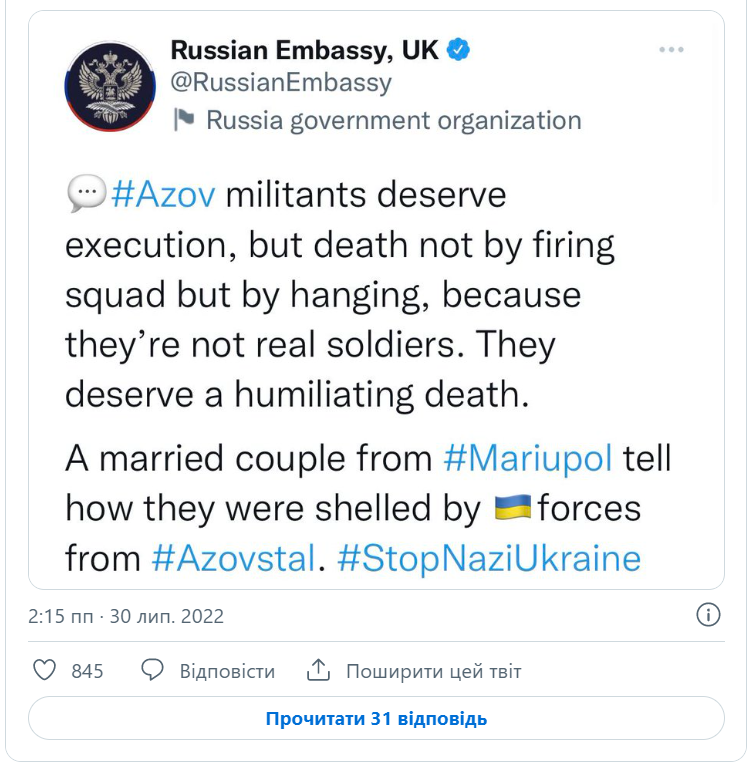Click the blue verified badge
Viewport: 756px width, 765px height.
click(x=459, y=50)
